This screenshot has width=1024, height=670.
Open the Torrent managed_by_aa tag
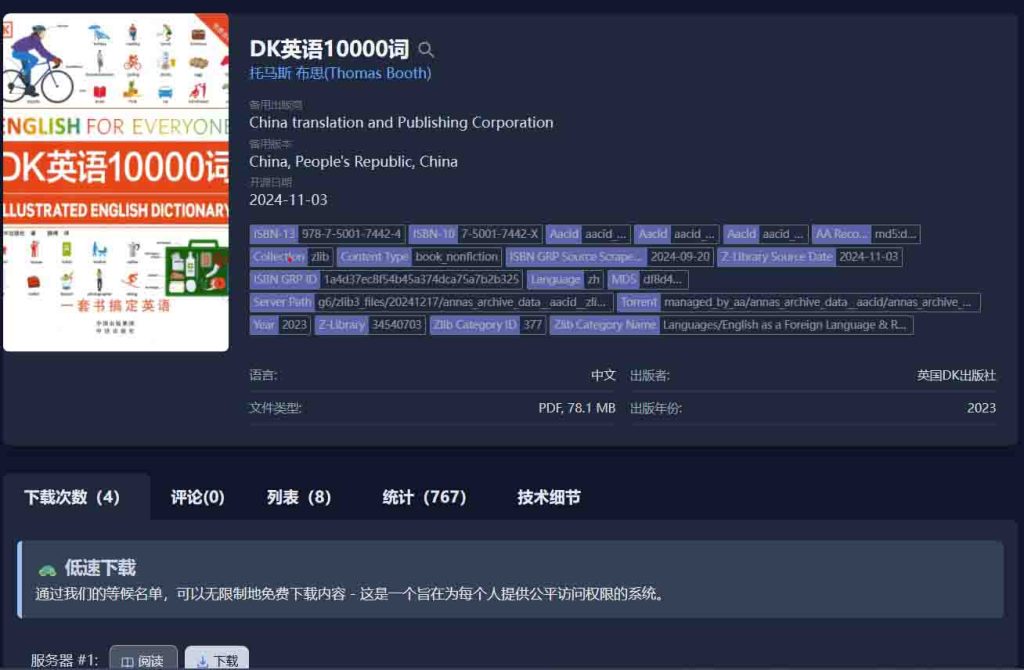click(x=798, y=302)
